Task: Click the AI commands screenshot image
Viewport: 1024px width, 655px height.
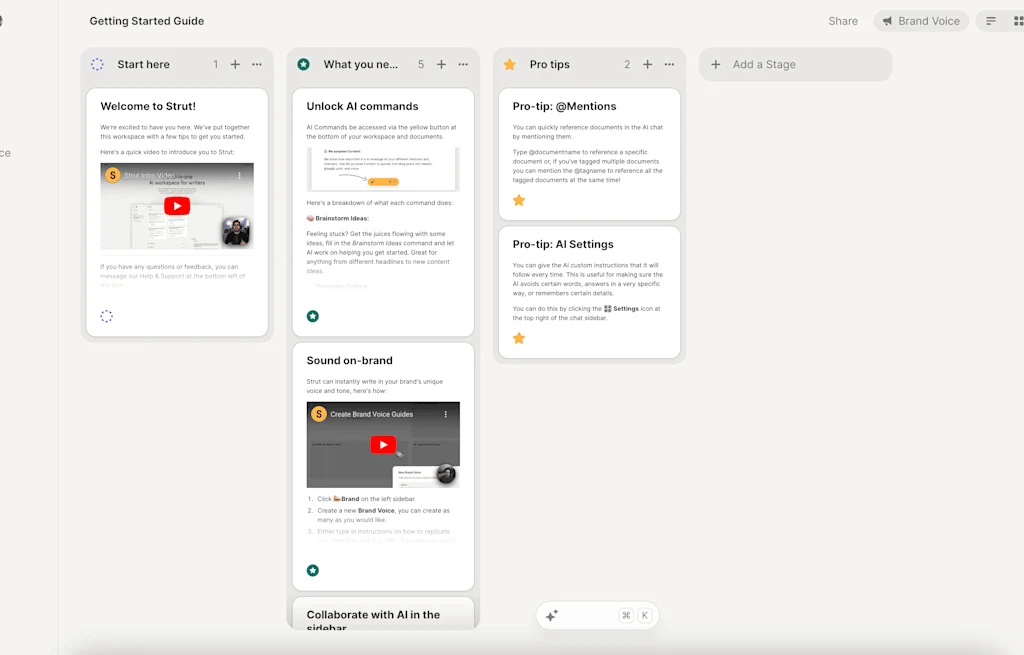Action: click(x=383, y=169)
